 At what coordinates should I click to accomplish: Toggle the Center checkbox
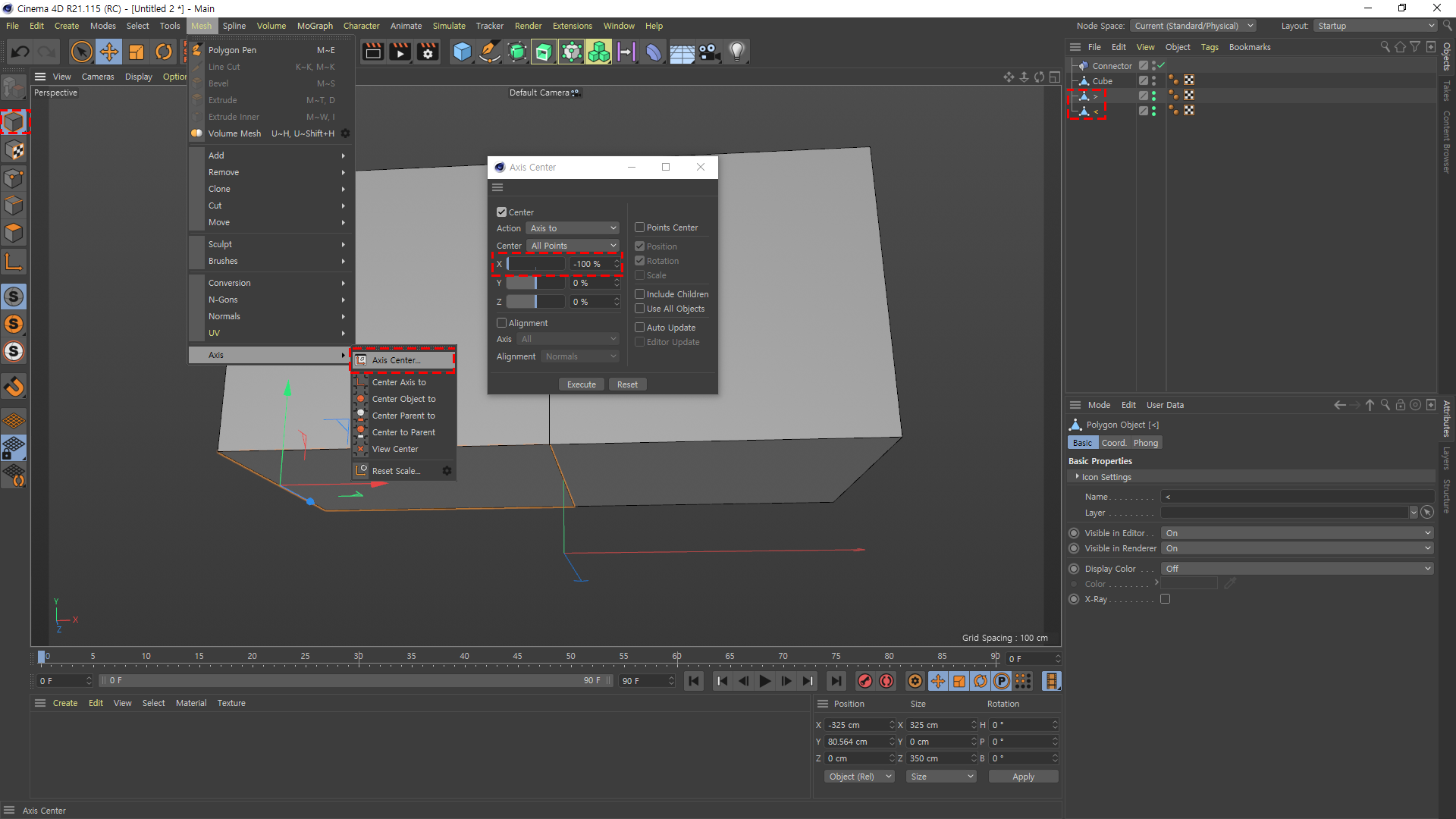pos(501,212)
